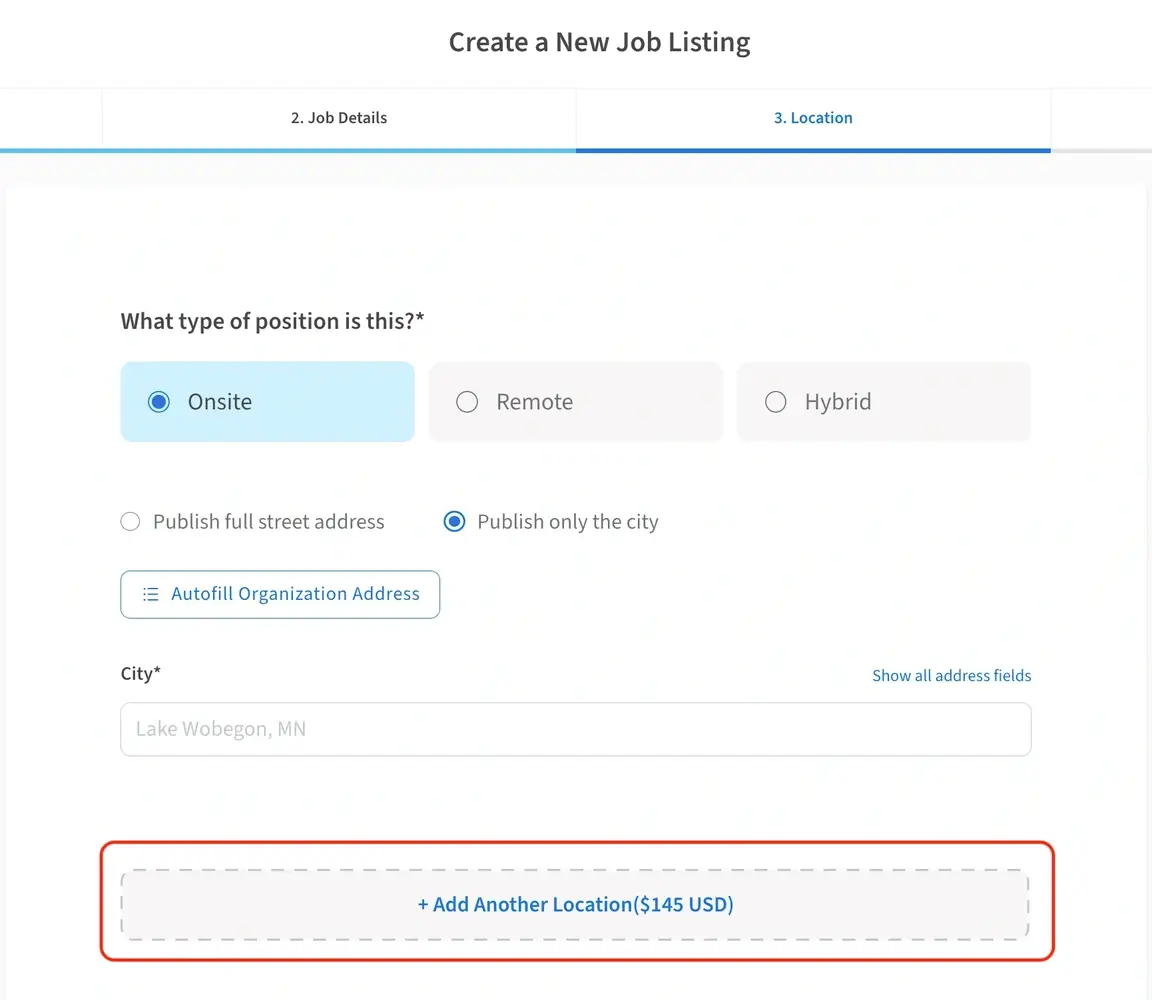Click the Autofill Organization Address button

pyautogui.click(x=280, y=593)
